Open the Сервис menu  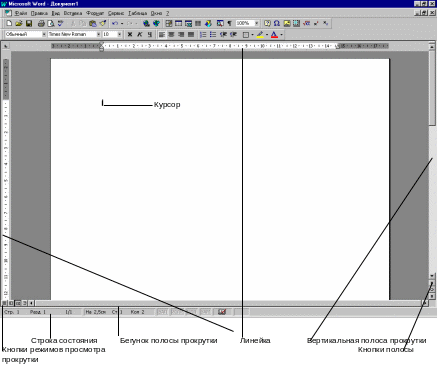point(116,13)
